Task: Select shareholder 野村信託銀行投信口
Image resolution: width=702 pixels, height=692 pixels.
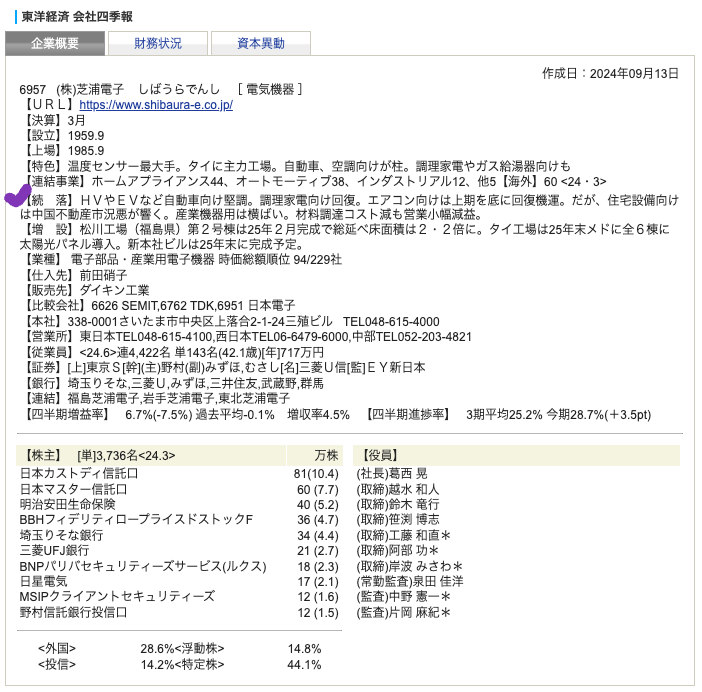Action: coord(73,612)
